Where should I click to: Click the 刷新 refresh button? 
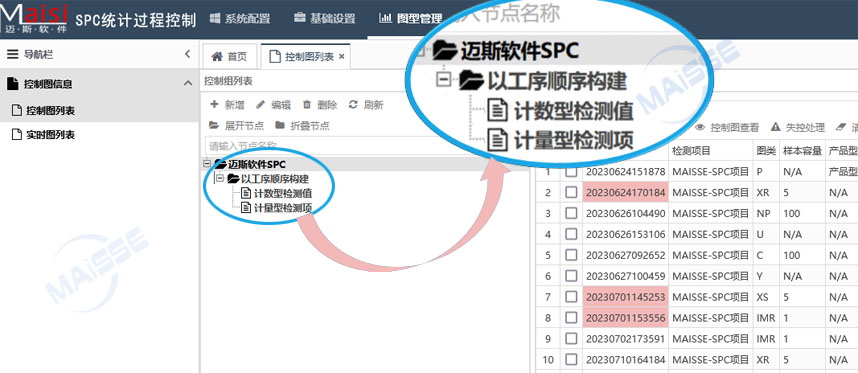pyautogui.click(x=366, y=105)
